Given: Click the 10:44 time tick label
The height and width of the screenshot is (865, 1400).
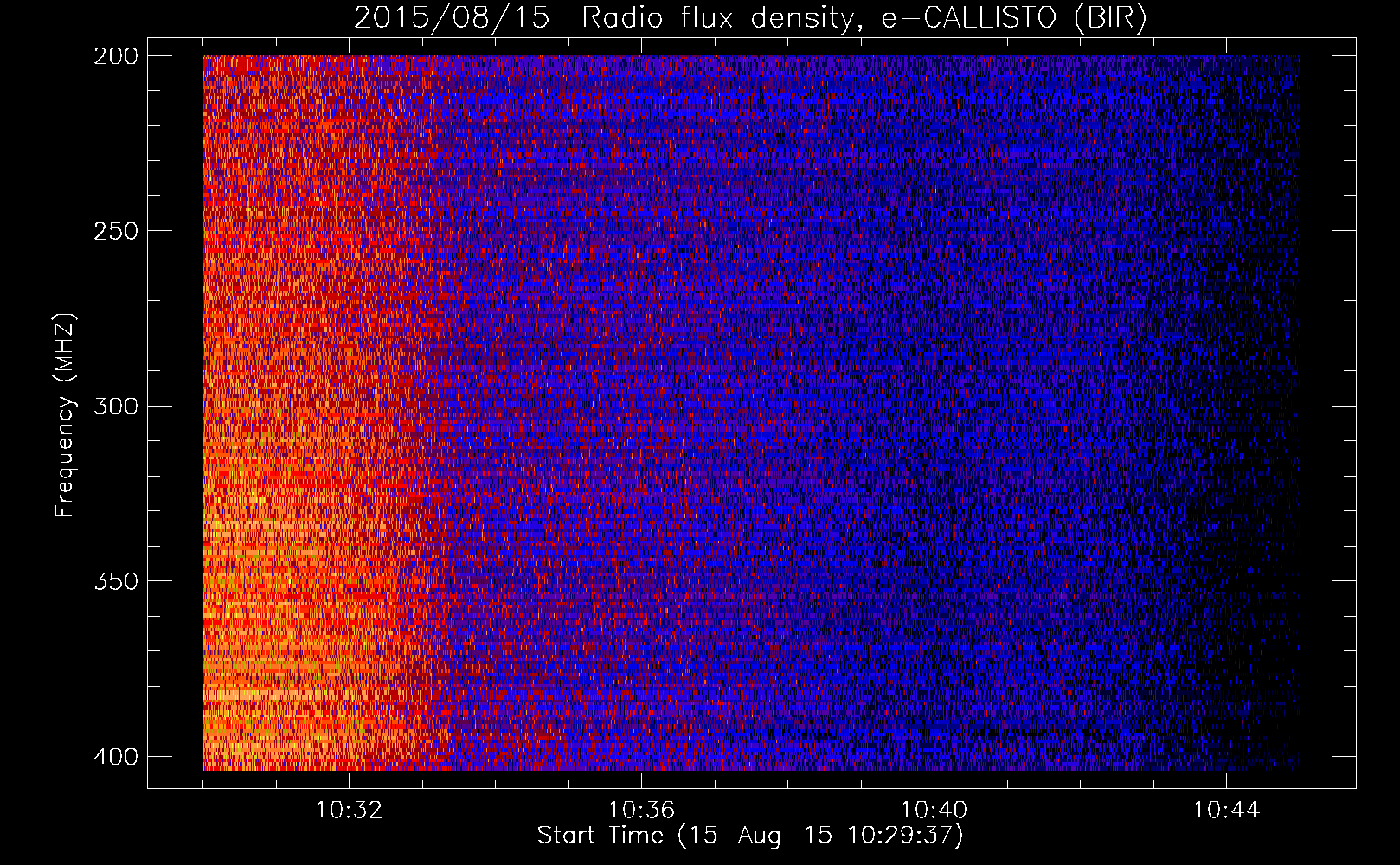Looking at the screenshot, I should click(1226, 811).
